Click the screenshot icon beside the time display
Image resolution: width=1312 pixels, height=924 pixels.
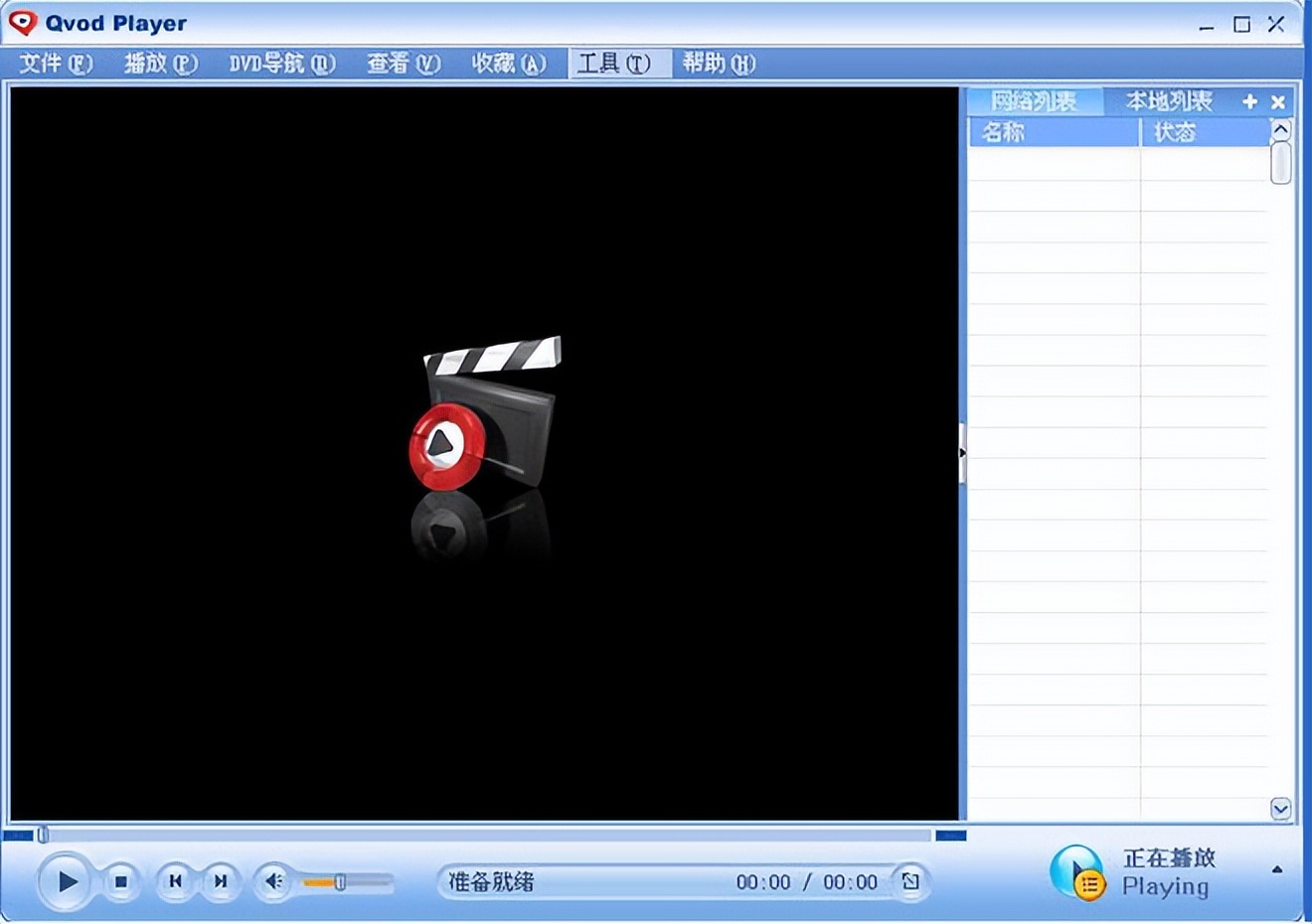pyautogui.click(x=911, y=881)
